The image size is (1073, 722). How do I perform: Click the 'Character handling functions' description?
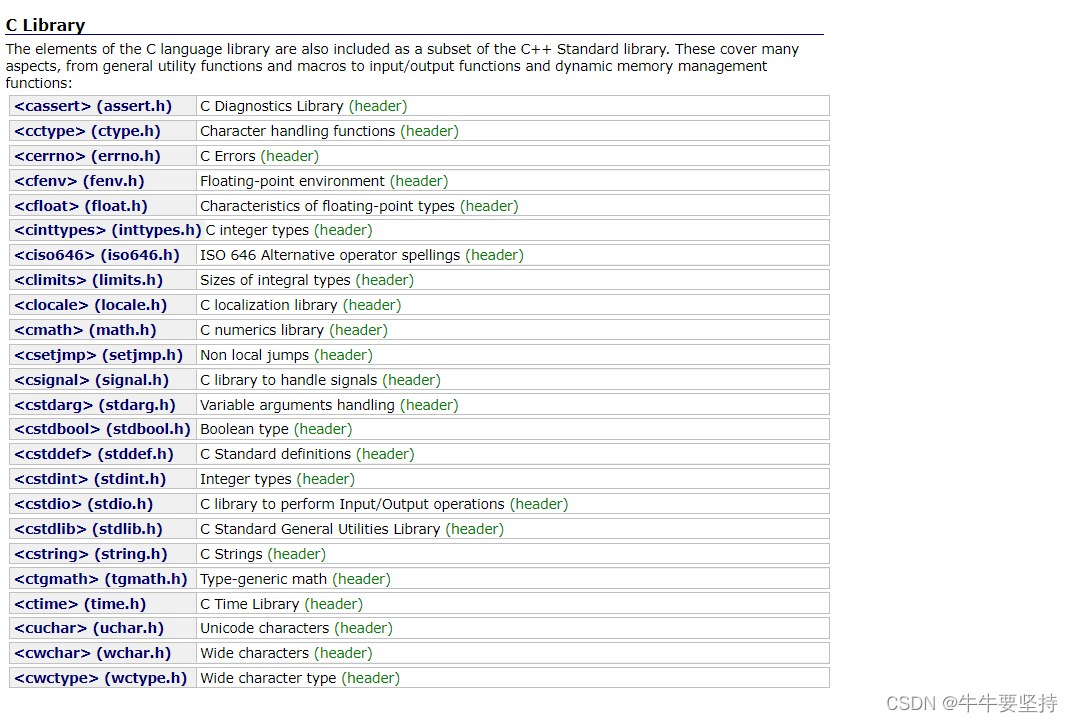pyautogui.click(x=298, y=131)
